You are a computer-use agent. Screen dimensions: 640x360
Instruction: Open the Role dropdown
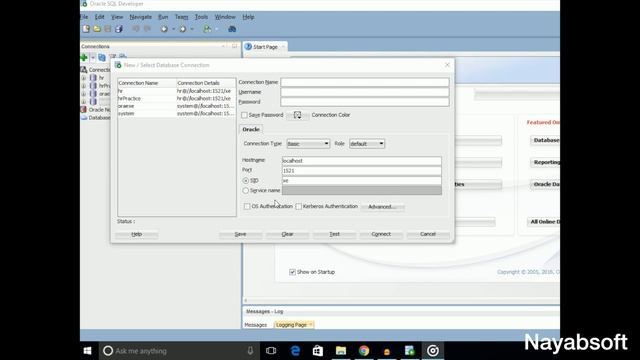click(x=367, y=144)
